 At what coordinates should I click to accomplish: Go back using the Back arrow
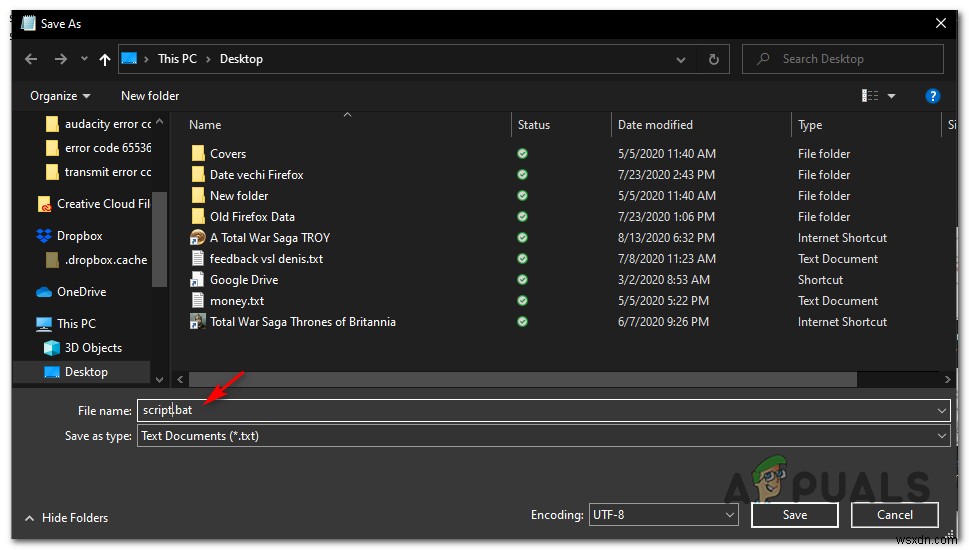tap(31, 59)
